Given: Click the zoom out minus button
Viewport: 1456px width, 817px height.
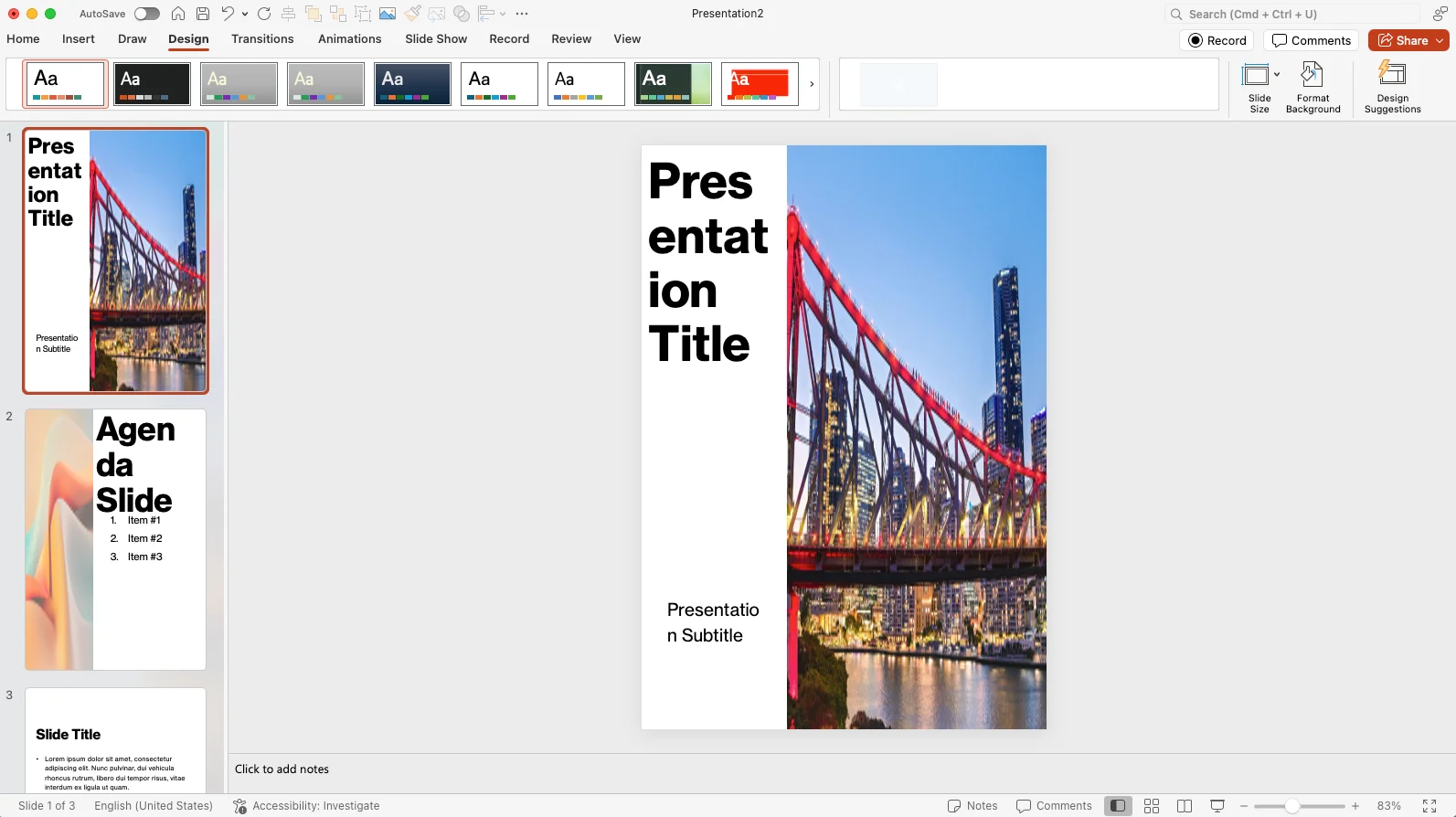Looking at the screenshot, I should (x=1244, y=806).
